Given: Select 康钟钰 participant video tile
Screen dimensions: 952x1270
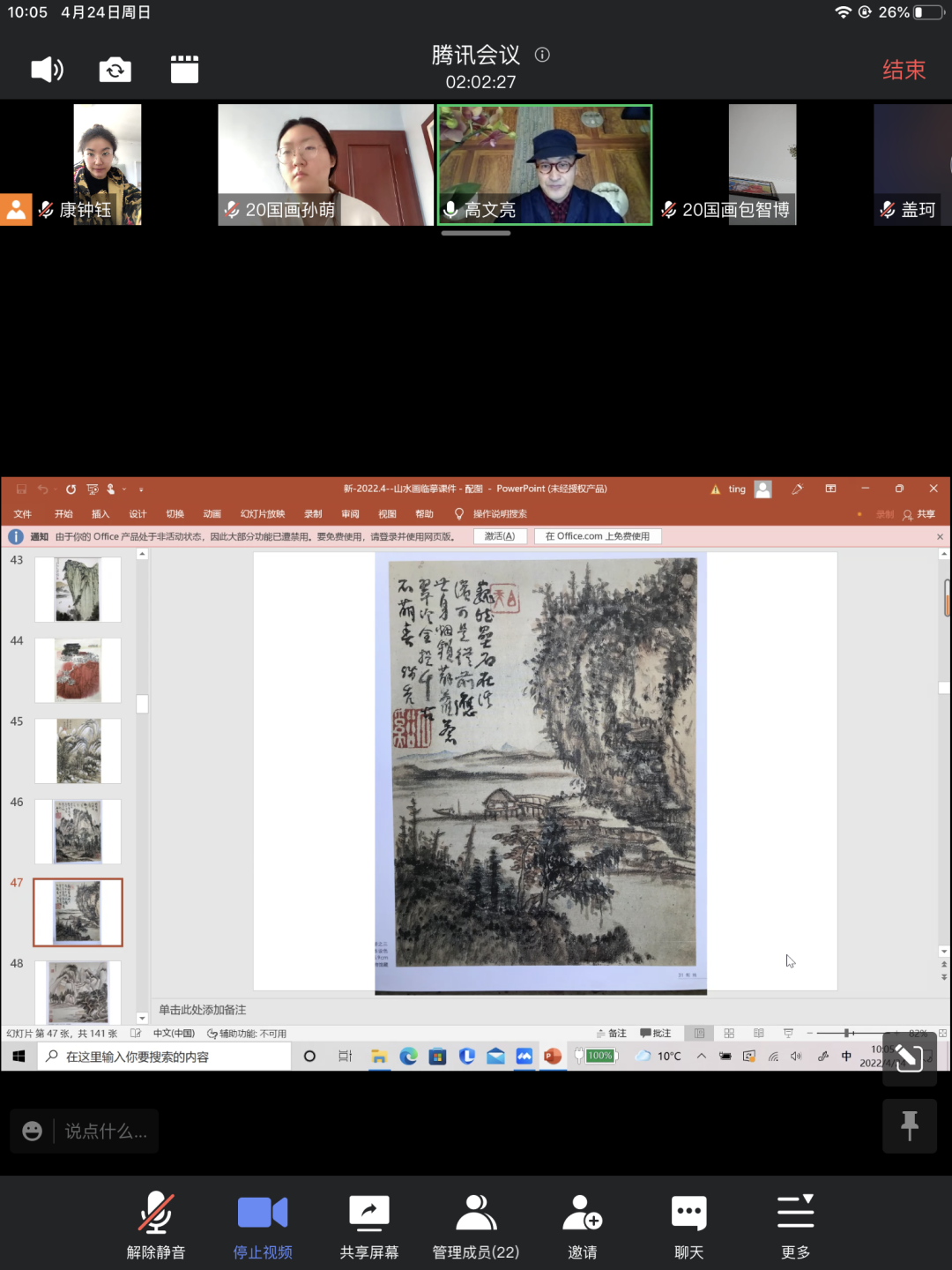Looking at the screenshot, I should click(107, 165).
